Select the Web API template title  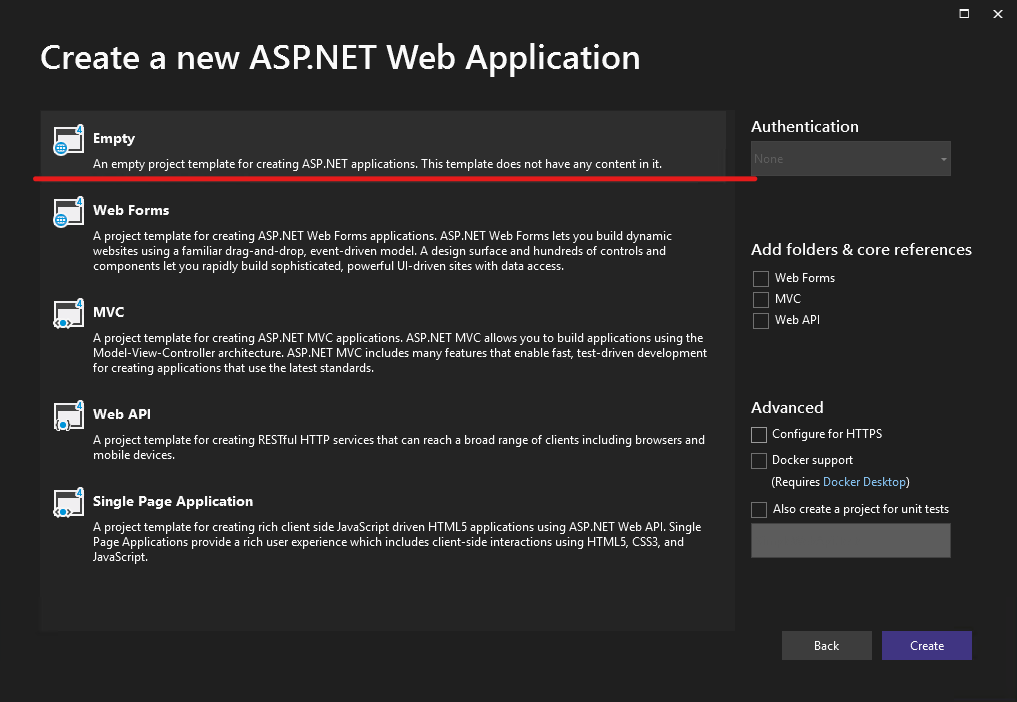coord(122,414)
